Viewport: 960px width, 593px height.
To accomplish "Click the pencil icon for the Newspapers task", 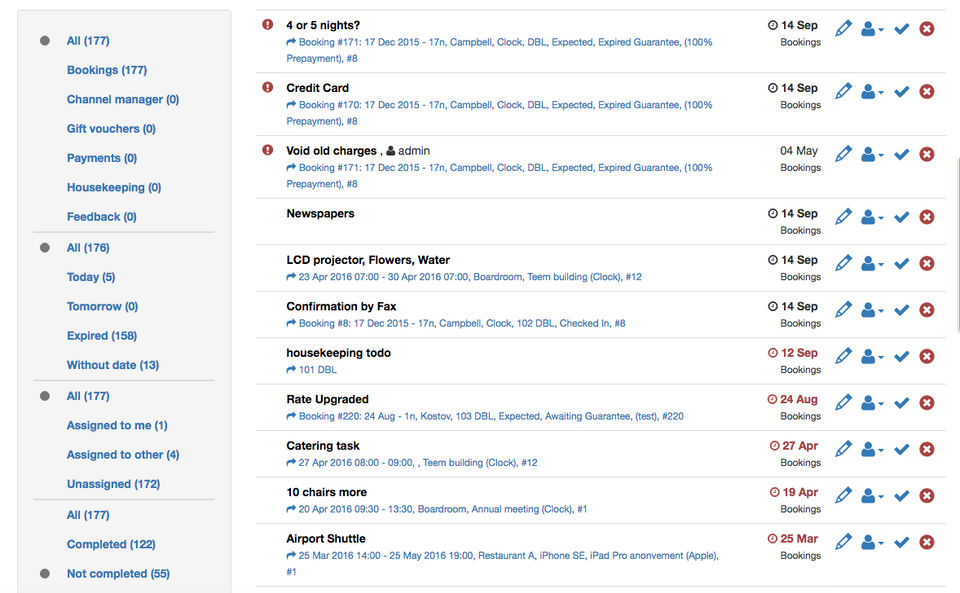I will click(x=843, y=217).
